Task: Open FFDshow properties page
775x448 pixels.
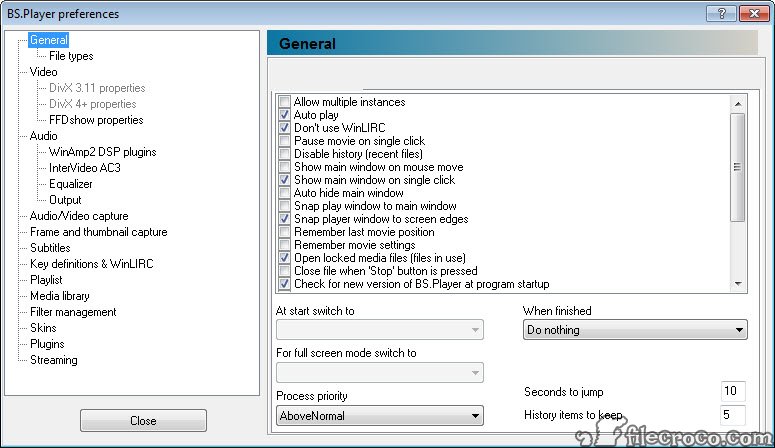Action: (x=96, y=120)
